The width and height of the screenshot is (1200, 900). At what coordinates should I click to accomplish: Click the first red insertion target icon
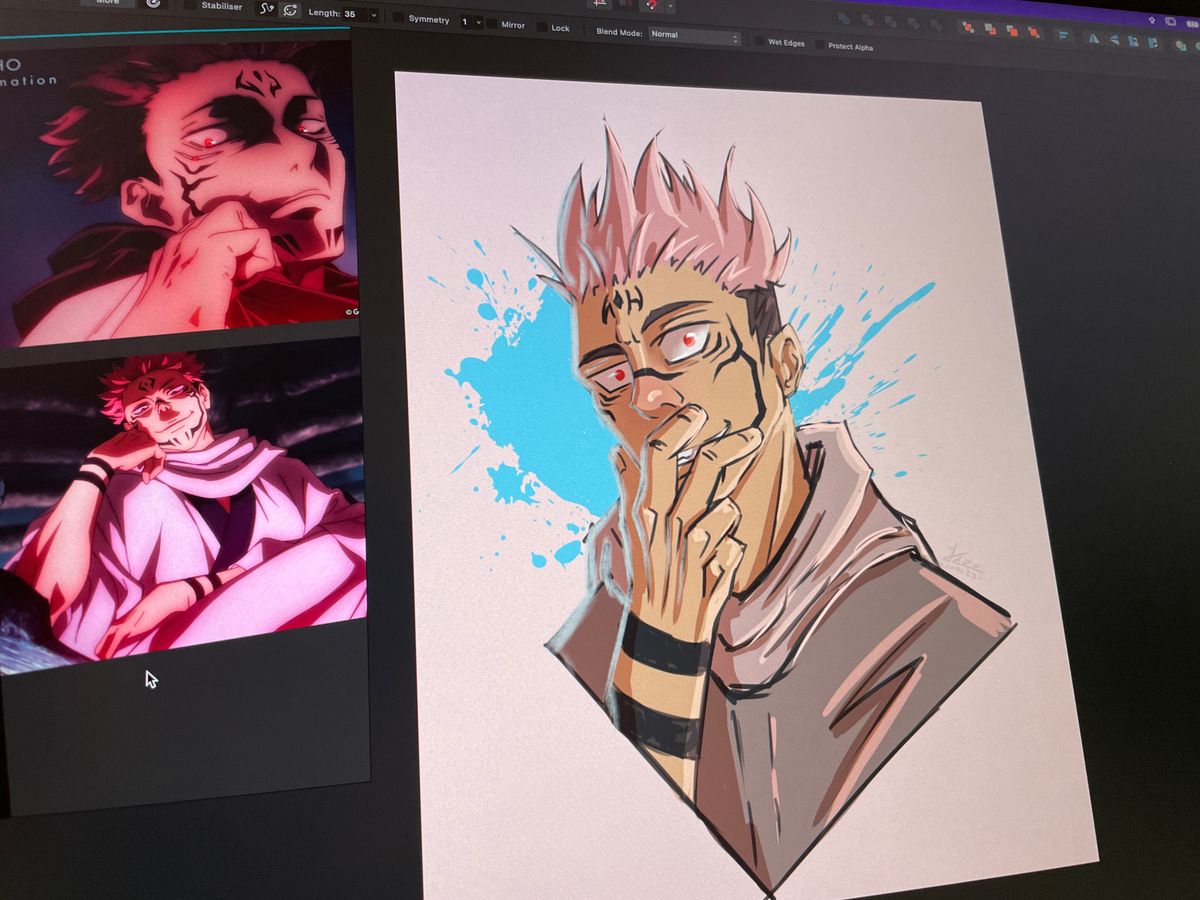point(967,27)
